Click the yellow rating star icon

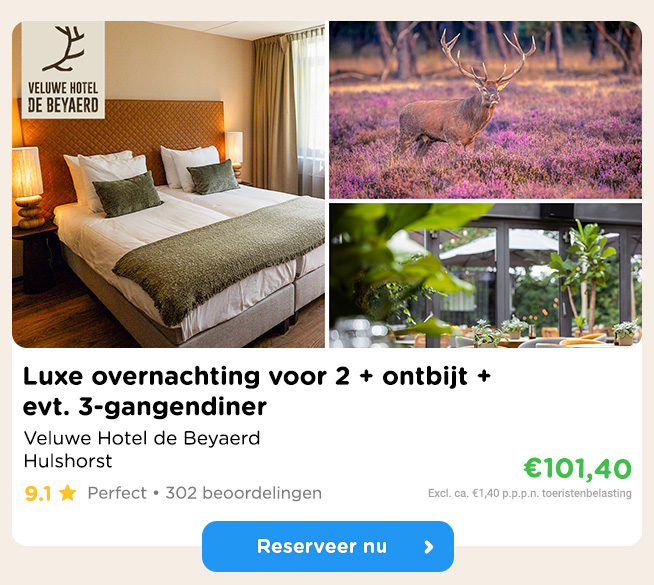point(68,493)
